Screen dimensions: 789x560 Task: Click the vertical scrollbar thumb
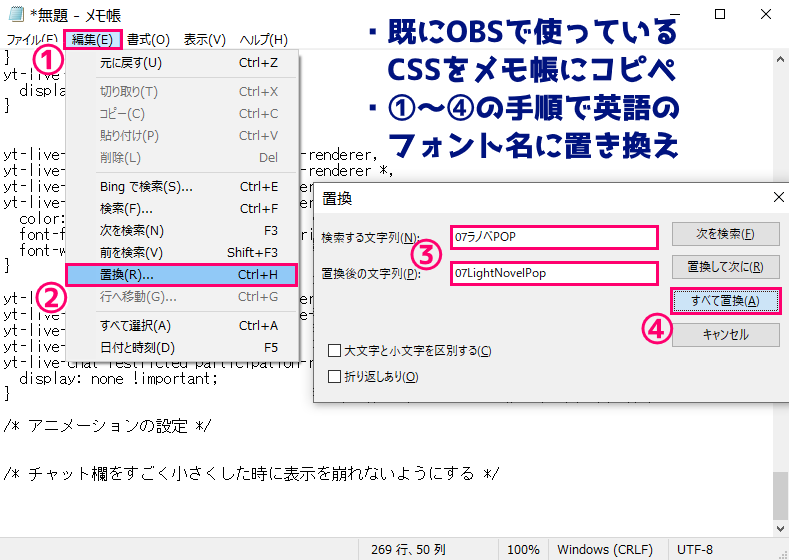(779, 494)
